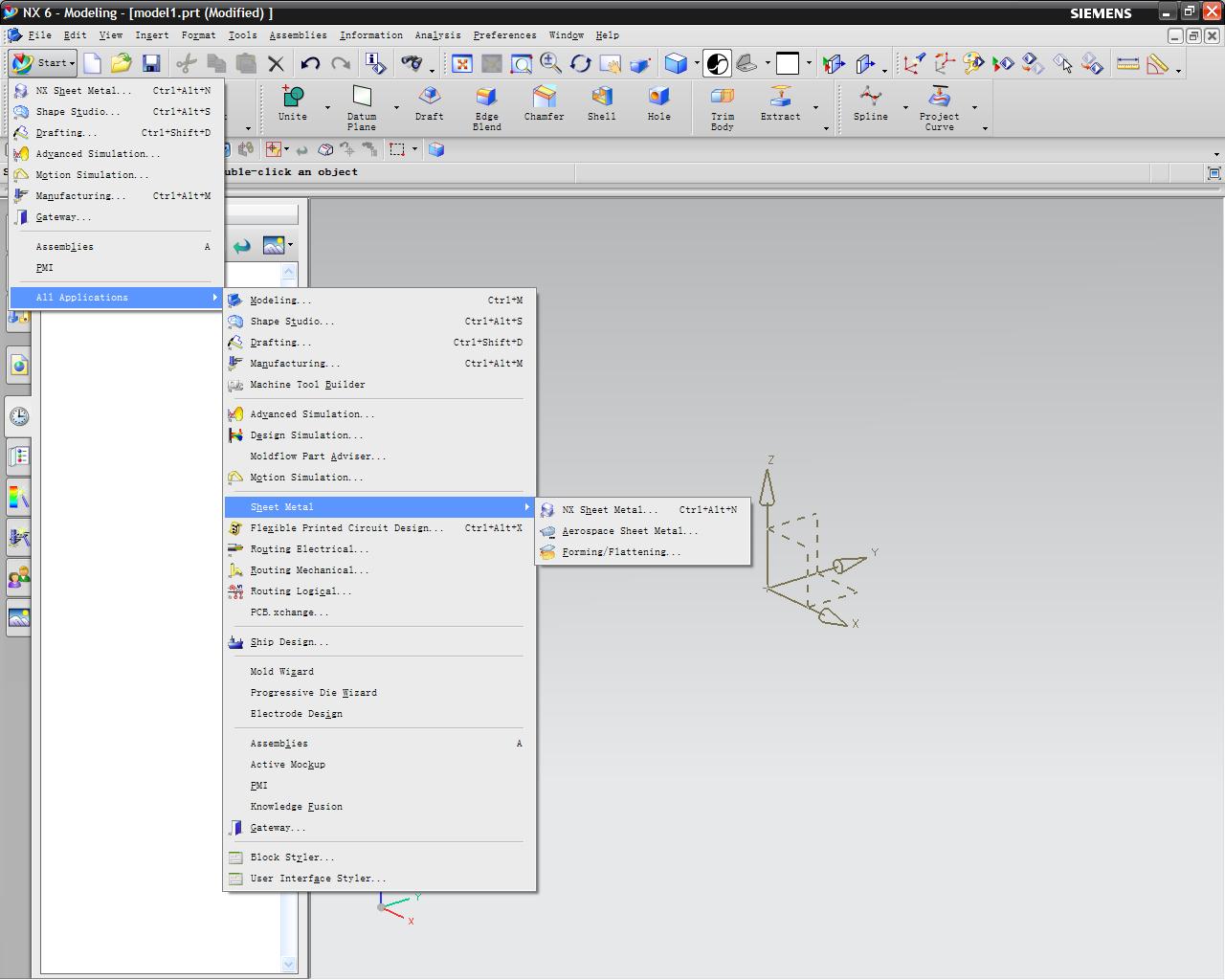Click the Delete X icon
The image size is (1225, 980).
click(x=276, y=63)
